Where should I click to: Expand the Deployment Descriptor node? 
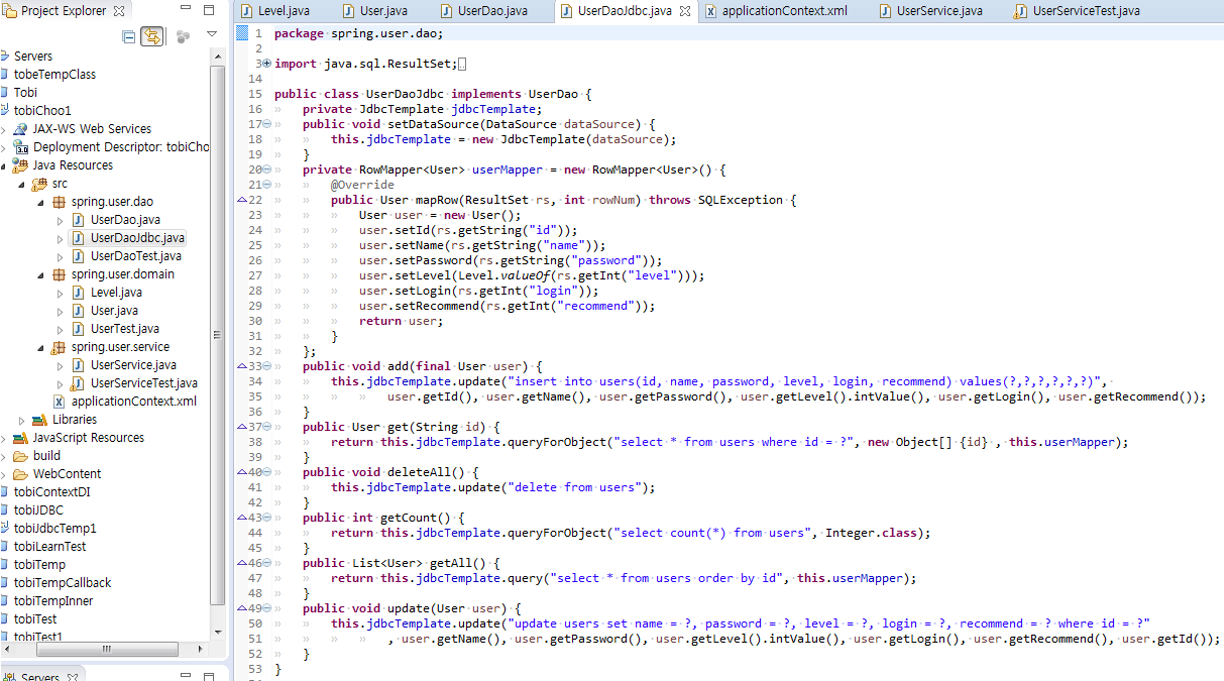(5, 147)
